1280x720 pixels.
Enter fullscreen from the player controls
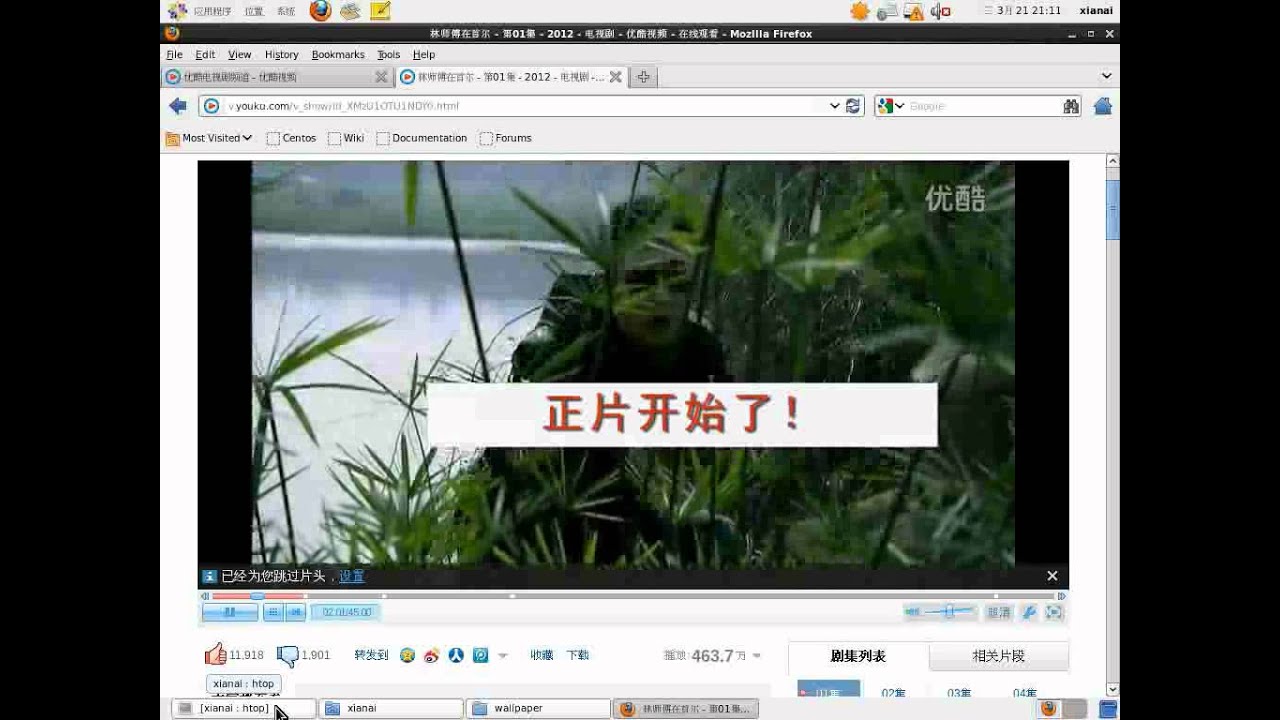point(1054,612)
